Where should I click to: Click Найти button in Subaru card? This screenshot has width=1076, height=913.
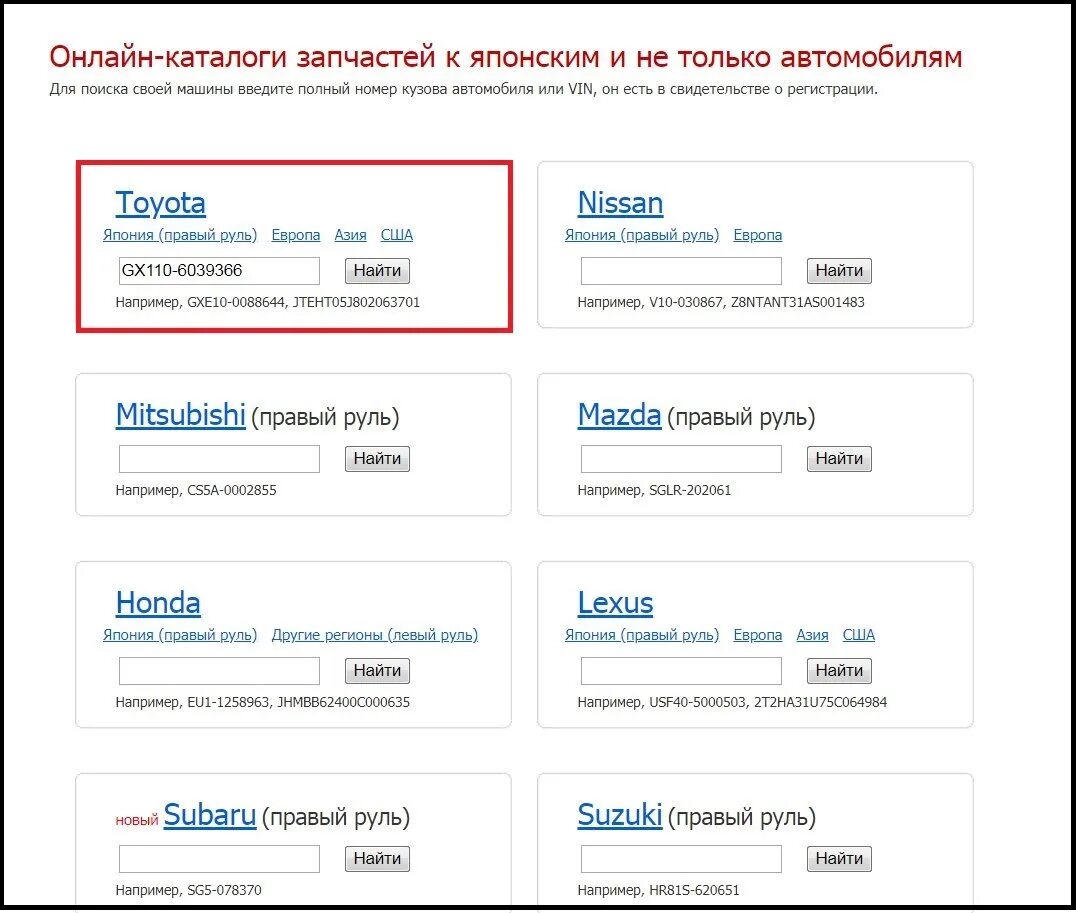[377, 859]
